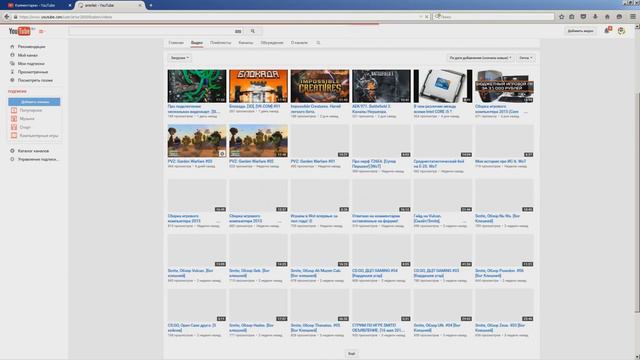Bookmark this page with star icon
The width and height of the screenshot is (640, 360).
(x=562, y=17)
